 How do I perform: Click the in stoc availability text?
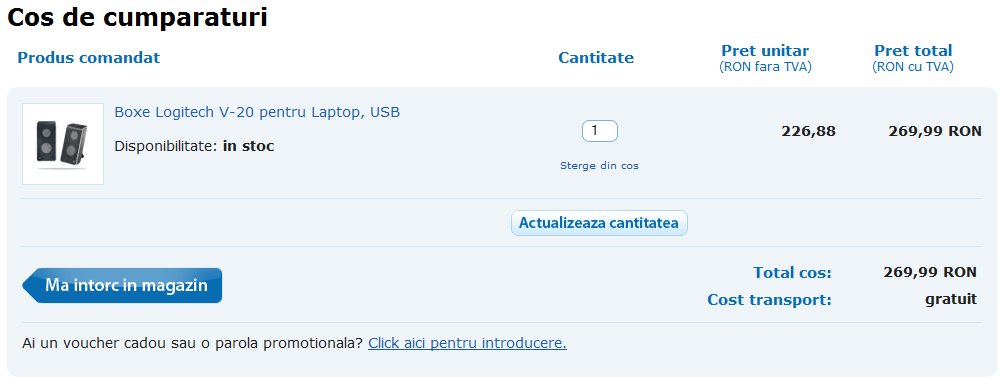249,146
